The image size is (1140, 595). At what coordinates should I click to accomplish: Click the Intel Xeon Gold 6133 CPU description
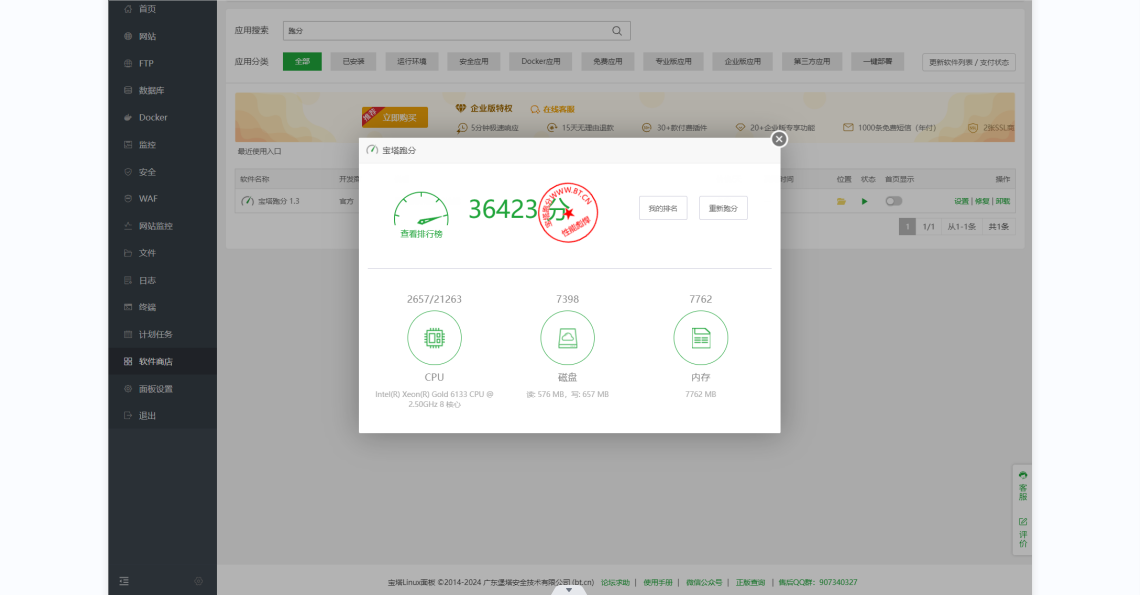click(x=434, y=399)
